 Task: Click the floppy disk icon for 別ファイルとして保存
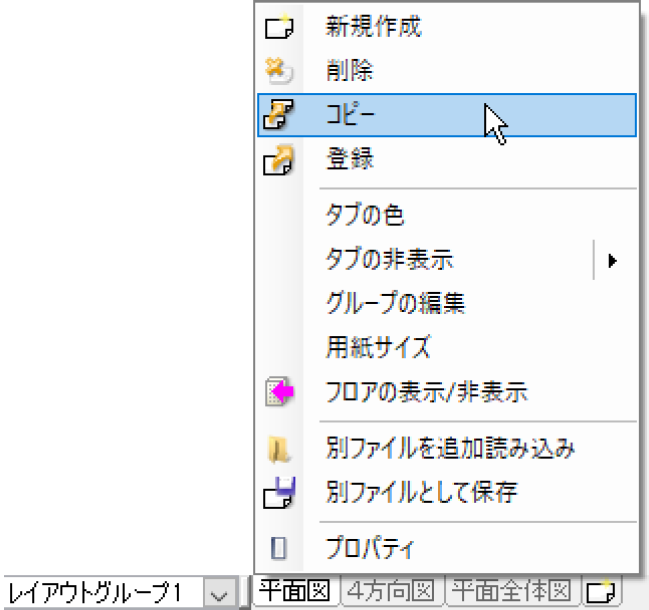(x=279, y=492)
